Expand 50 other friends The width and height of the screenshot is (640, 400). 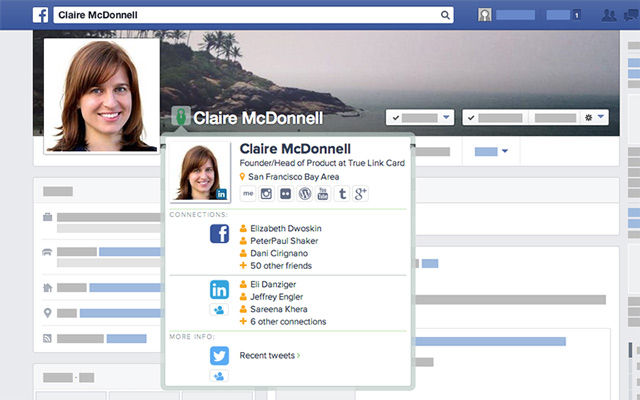281,266
